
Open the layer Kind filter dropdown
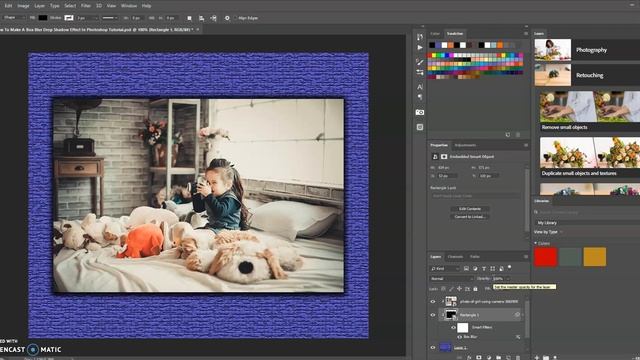[445, 269]
